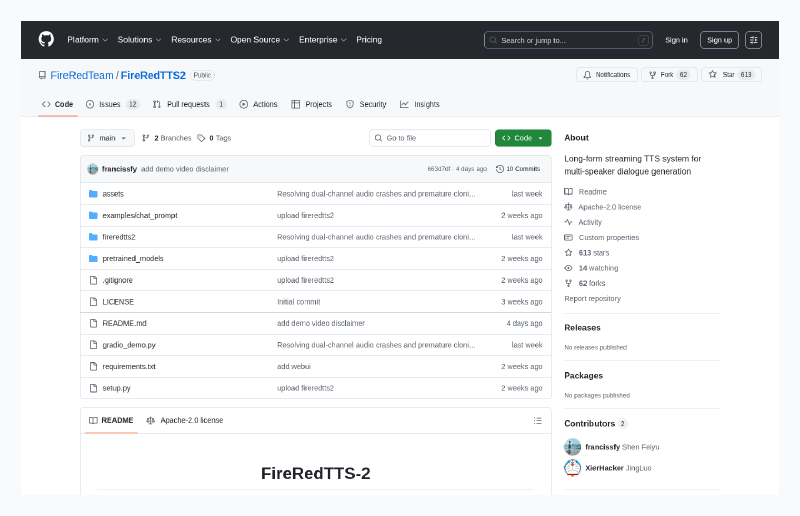Expand the Platform menu in header
The height and width of the screenshot is (516, 800).
(x=87, y=40)
